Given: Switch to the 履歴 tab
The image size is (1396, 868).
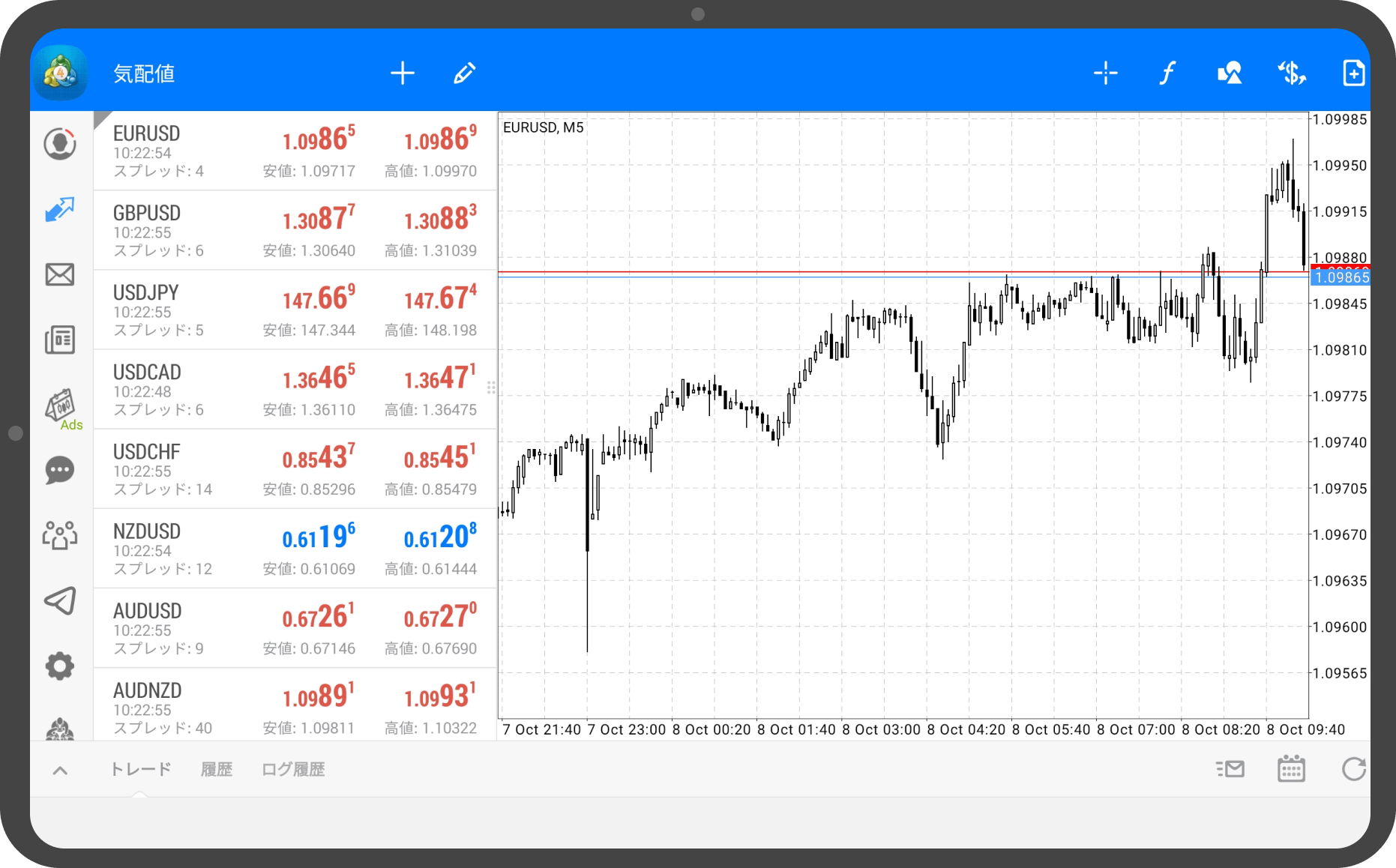Looking at the screenshot, I should click(217, 770).
